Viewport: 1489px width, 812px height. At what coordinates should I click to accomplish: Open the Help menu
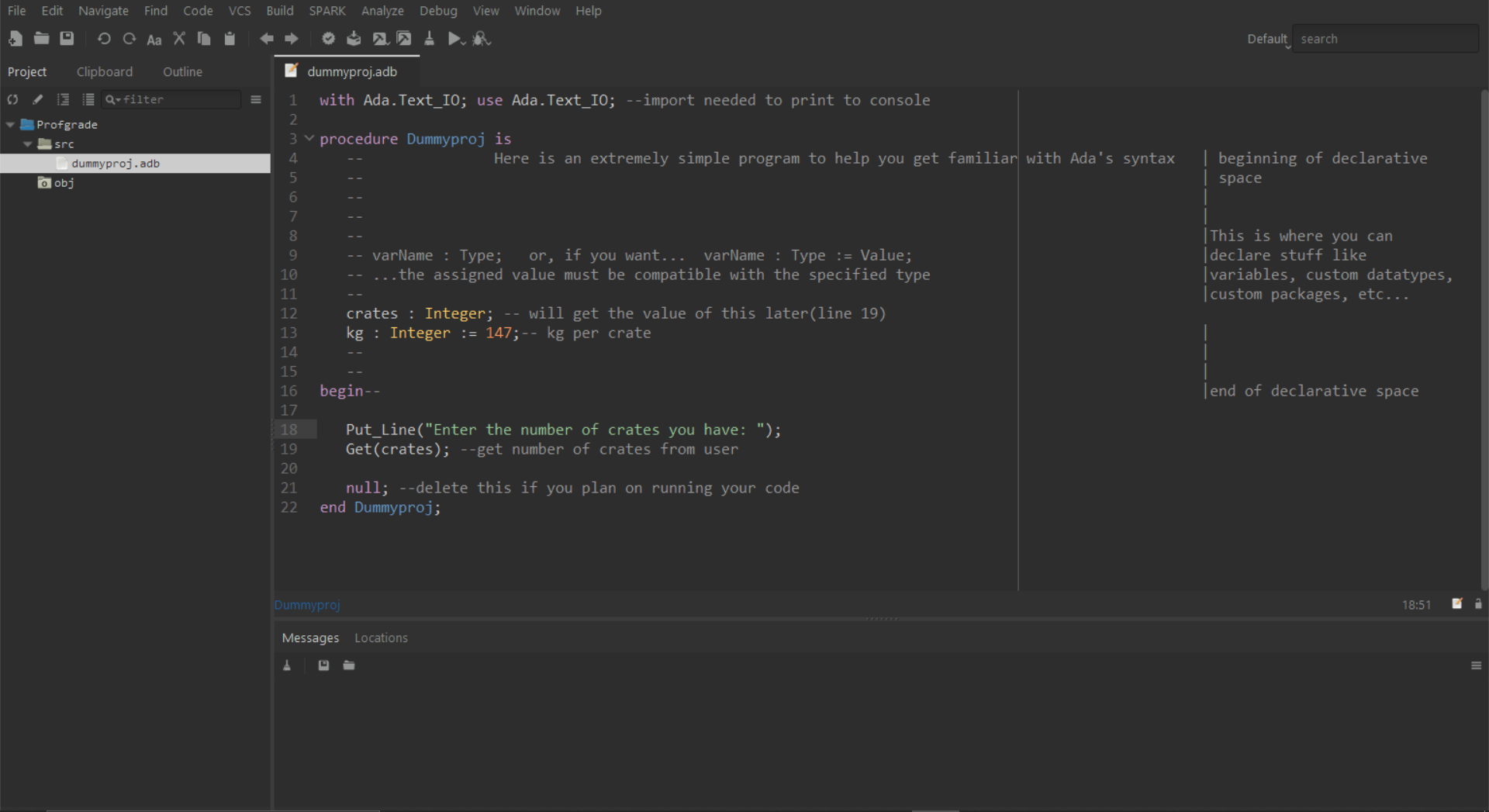[x=589, y=11]
